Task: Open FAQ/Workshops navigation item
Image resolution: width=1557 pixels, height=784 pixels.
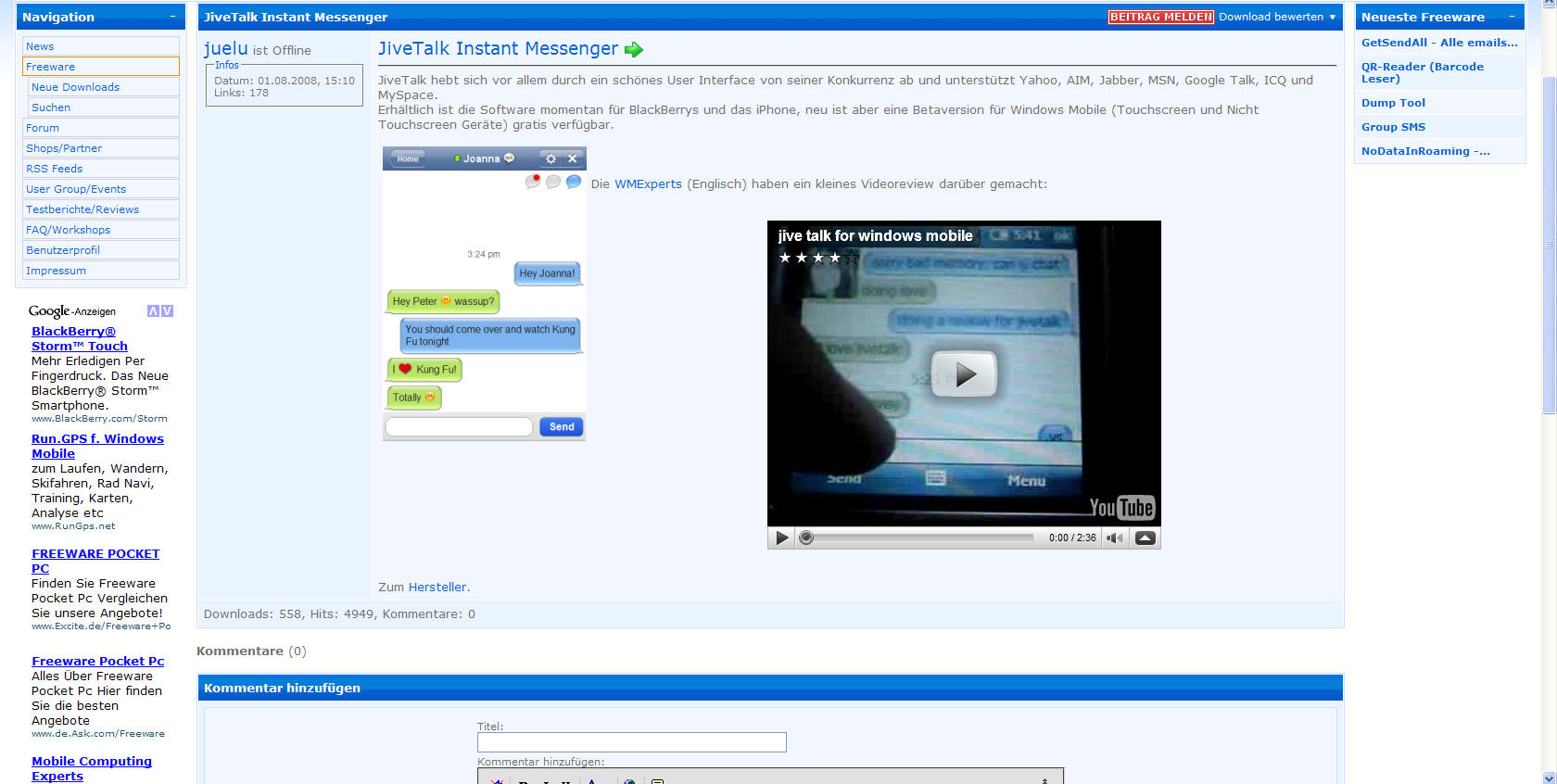Action: click(x=101, y=230)
